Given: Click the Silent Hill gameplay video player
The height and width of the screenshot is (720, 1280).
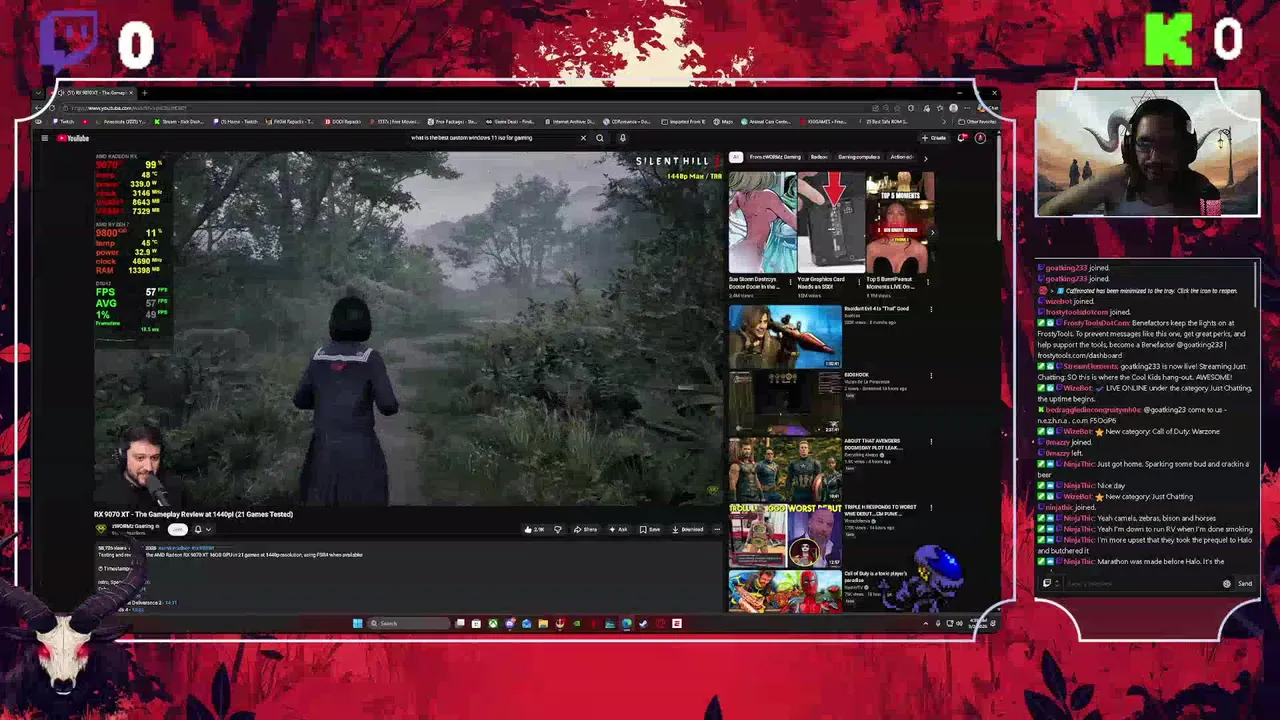Looking at the screenshot, I should [408, 328].
